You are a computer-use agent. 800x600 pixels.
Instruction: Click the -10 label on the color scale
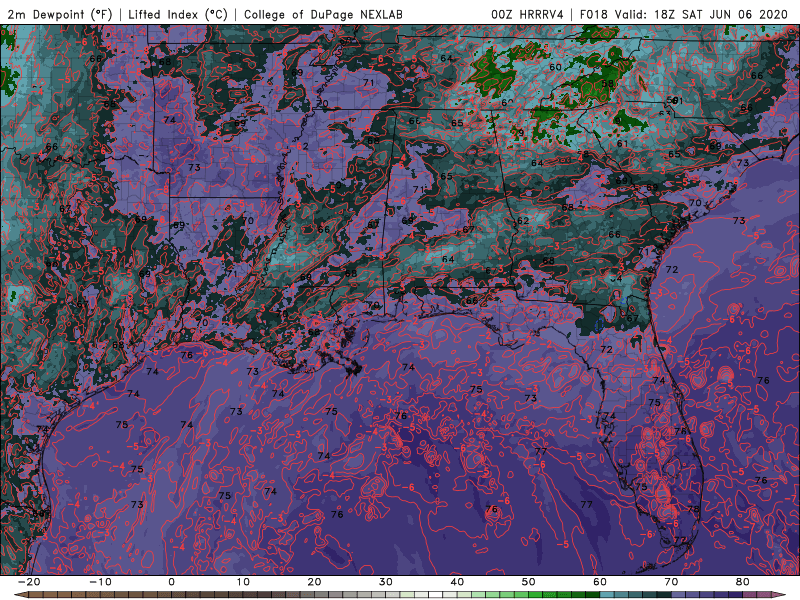[101, 582]
